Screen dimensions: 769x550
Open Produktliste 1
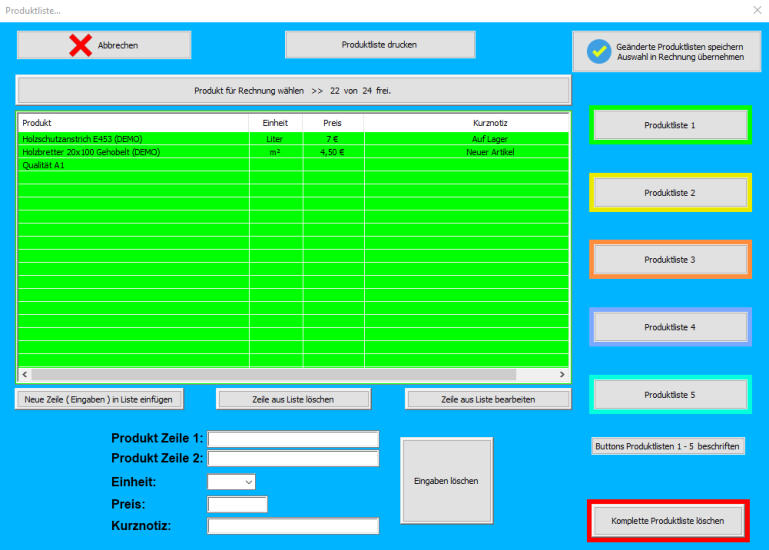tap(669, 125)
